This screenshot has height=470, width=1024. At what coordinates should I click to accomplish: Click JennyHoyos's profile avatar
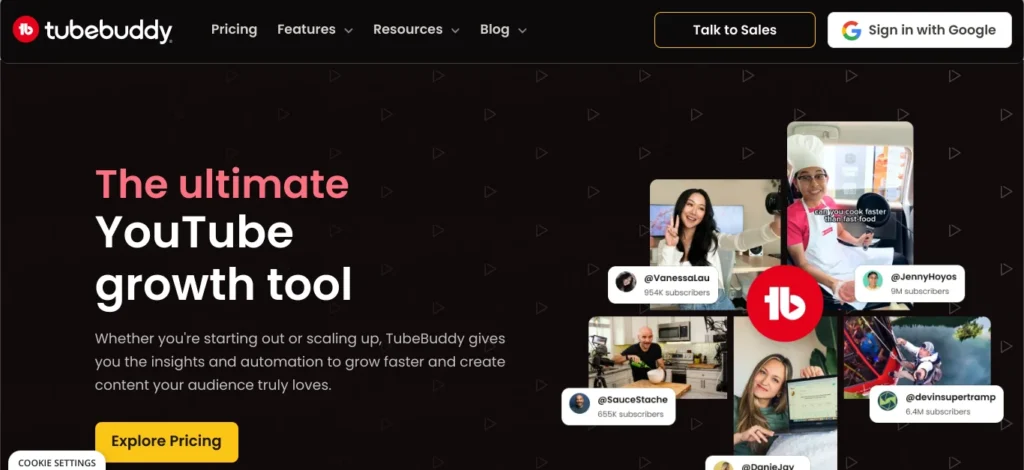tap(872, 280)
